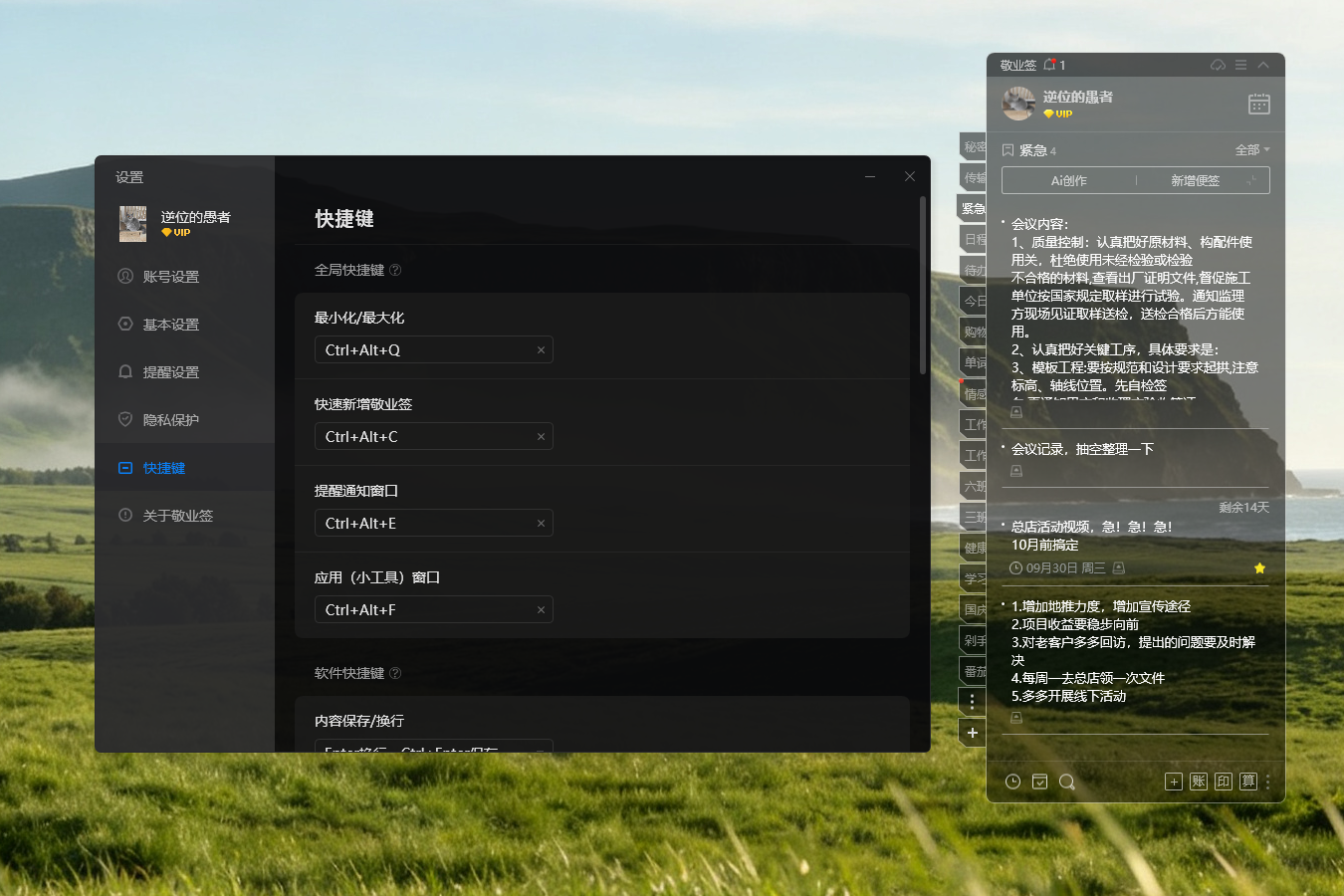The image size is (1344, 896).
Task: Open more options dots in bottom toolbar
Action: (1268, 783)
